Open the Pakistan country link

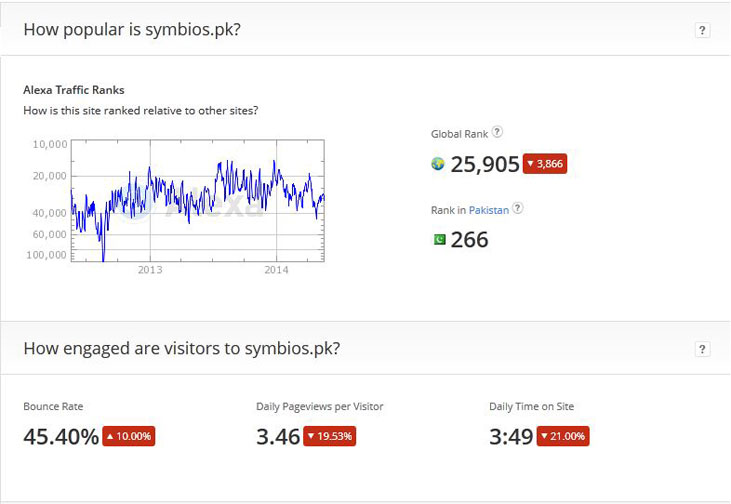click(490, 209)
